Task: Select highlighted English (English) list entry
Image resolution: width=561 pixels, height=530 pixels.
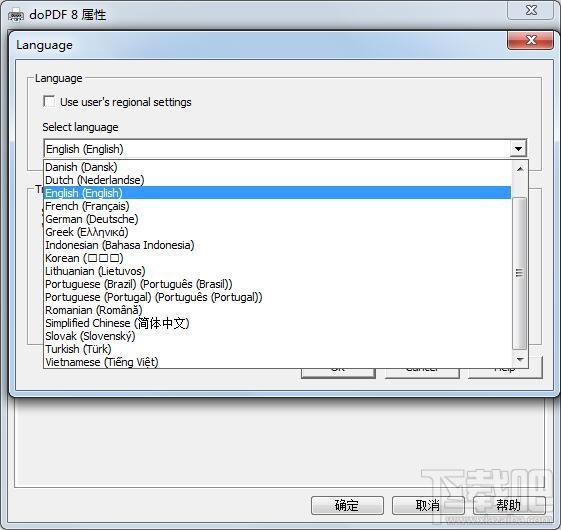Action: click(277, 193)
